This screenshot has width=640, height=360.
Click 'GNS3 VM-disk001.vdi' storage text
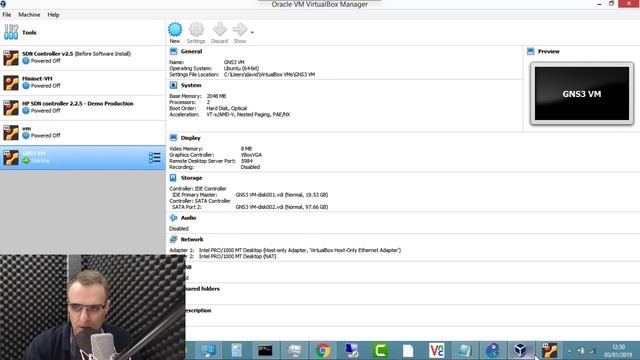coord(282,195)
